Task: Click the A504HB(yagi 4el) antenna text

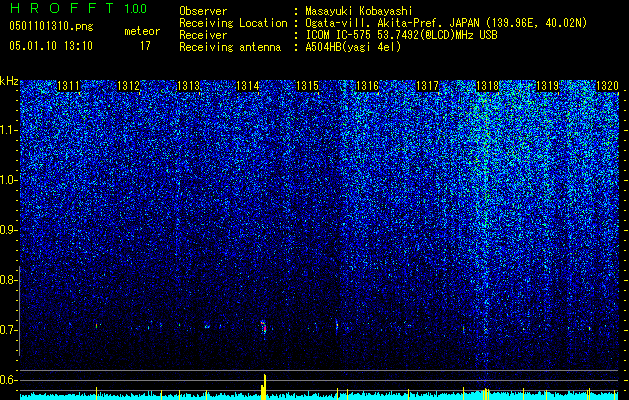Action: (353, 47)
